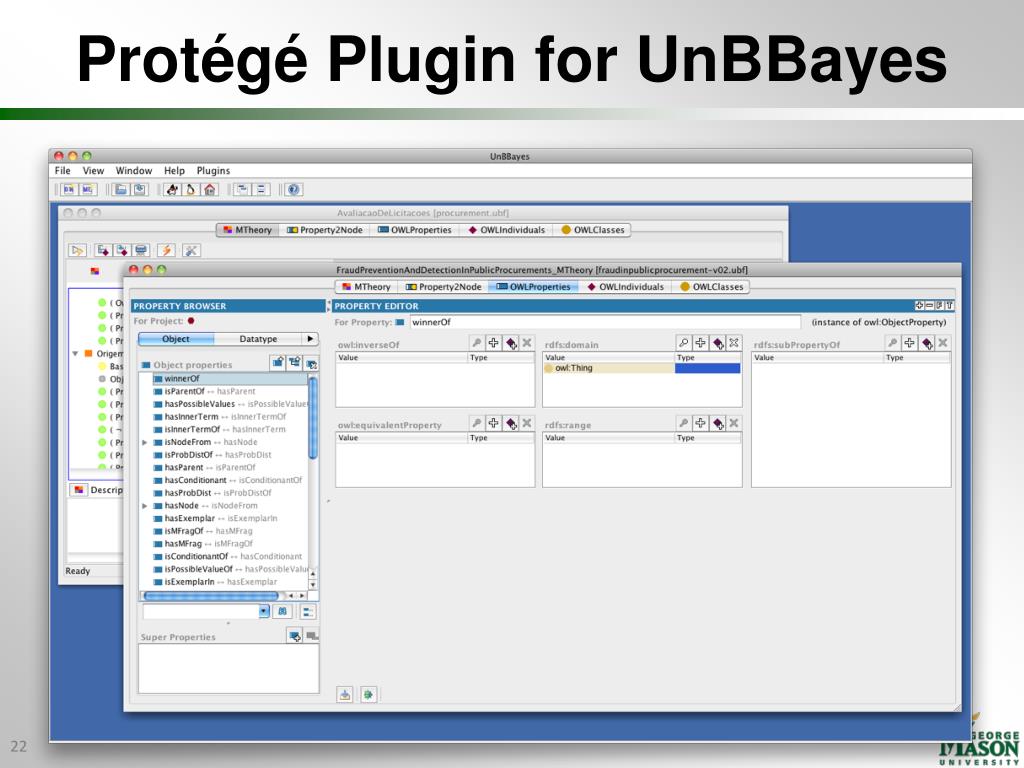Collapse the Origem node in background tree

[75, 353]
